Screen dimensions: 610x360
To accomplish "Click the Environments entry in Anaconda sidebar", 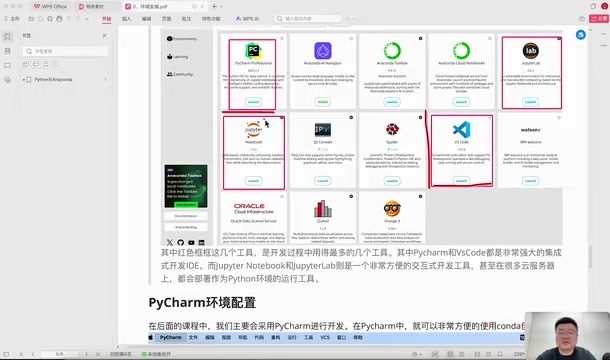I will point(182,39).
